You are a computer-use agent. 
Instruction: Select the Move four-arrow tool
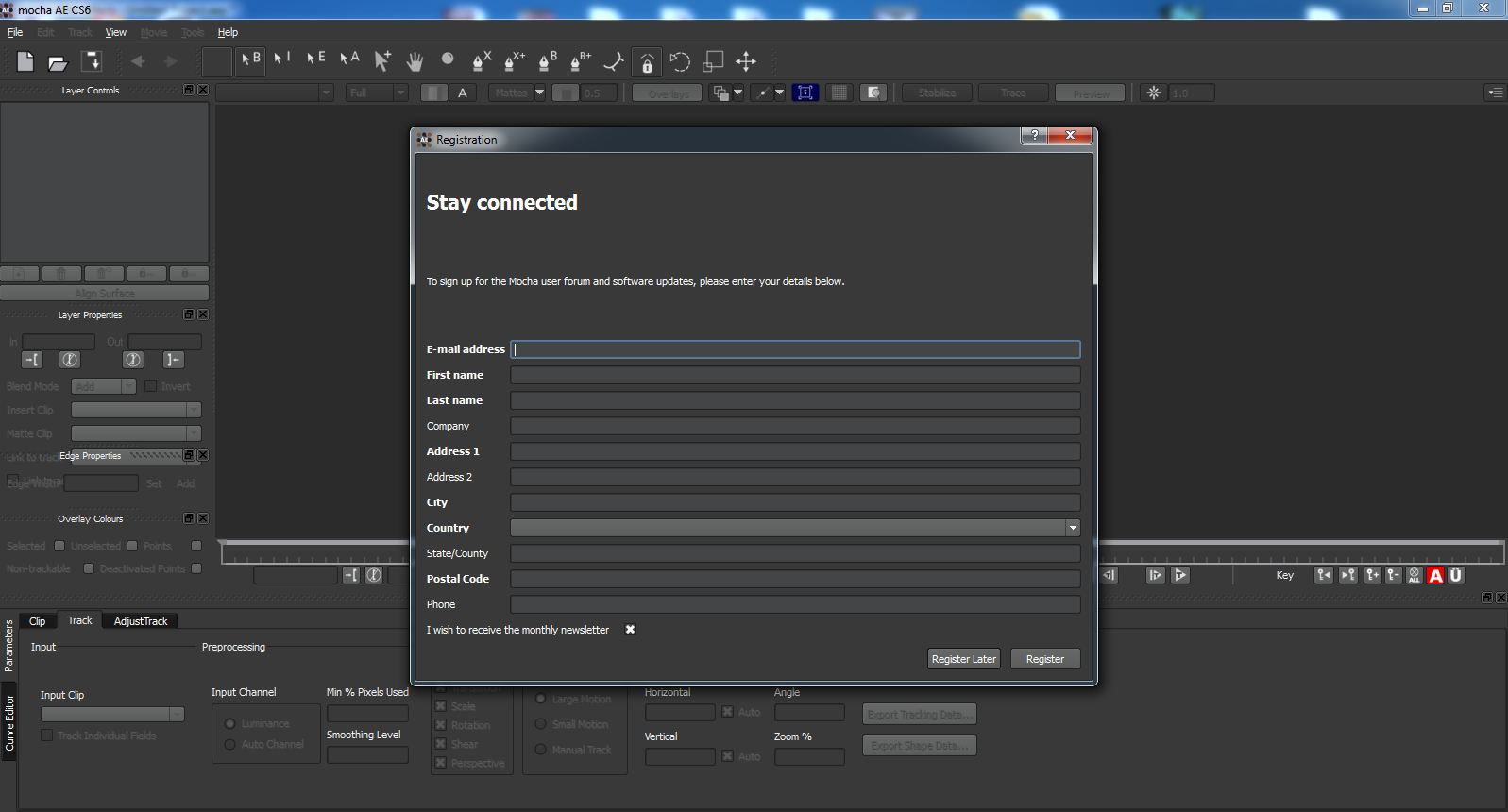(x=746, y=61)
